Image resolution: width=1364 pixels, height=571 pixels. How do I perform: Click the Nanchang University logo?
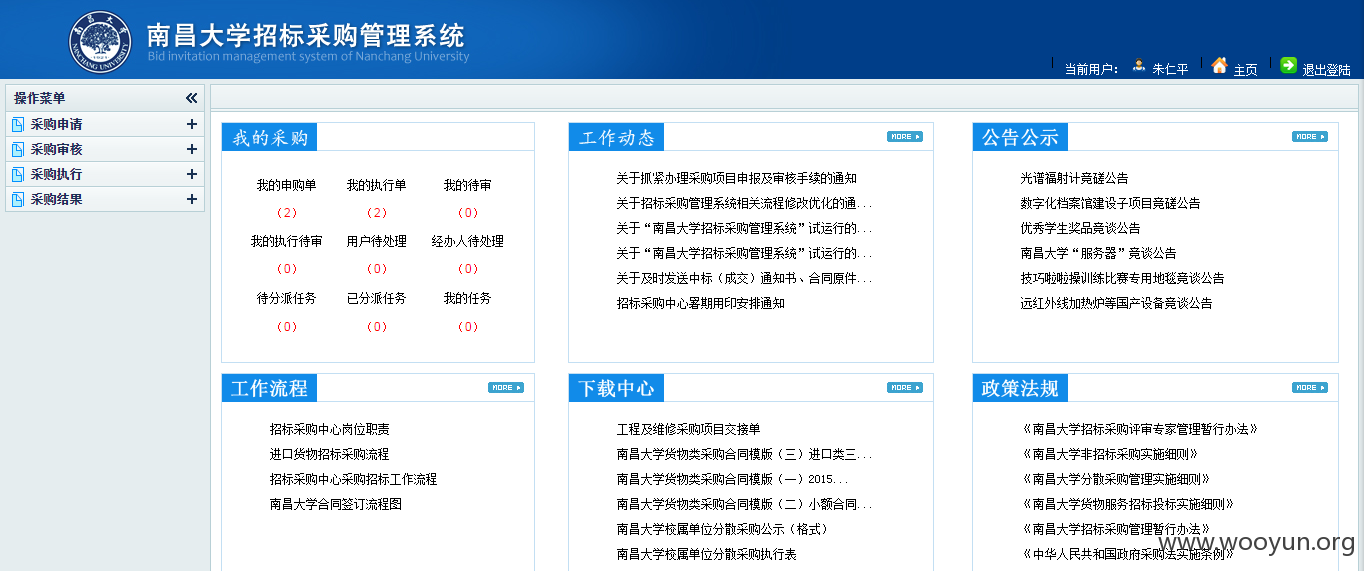(100, 42)
